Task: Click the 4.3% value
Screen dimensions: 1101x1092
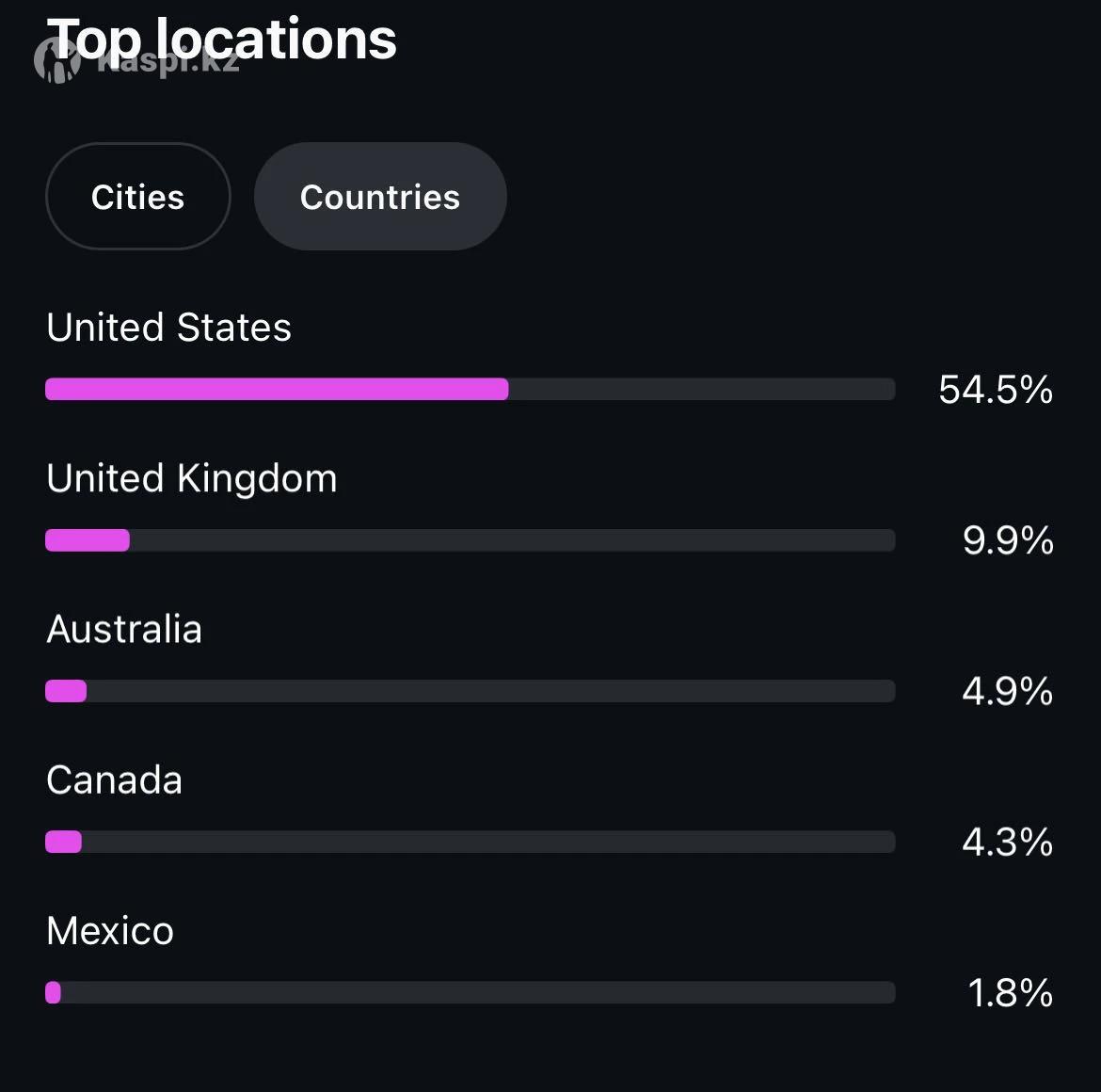Action: pyautogui.click(x=1007, y=842)
